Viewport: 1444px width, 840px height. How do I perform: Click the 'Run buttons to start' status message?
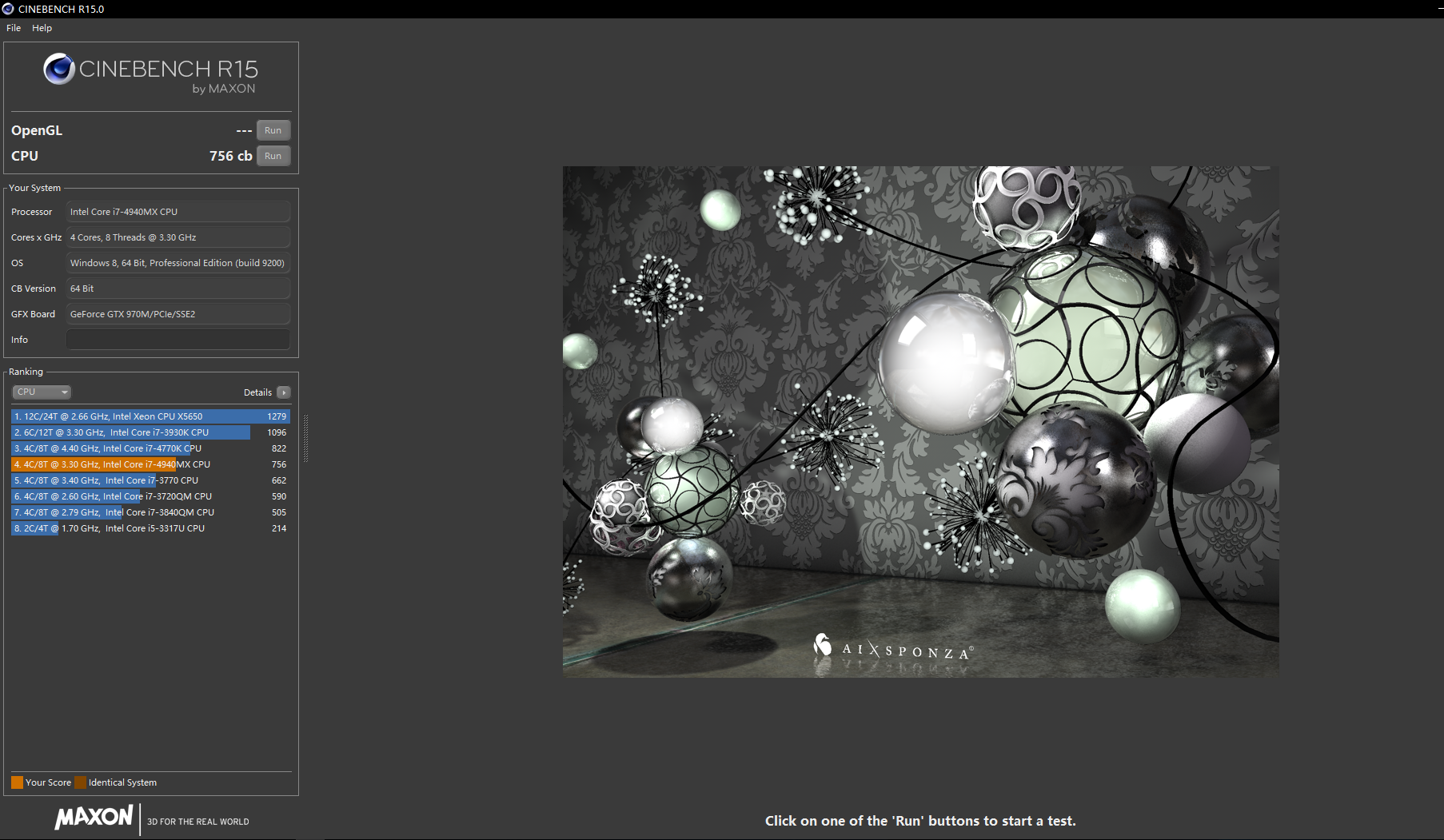click(x=920, y=821)
